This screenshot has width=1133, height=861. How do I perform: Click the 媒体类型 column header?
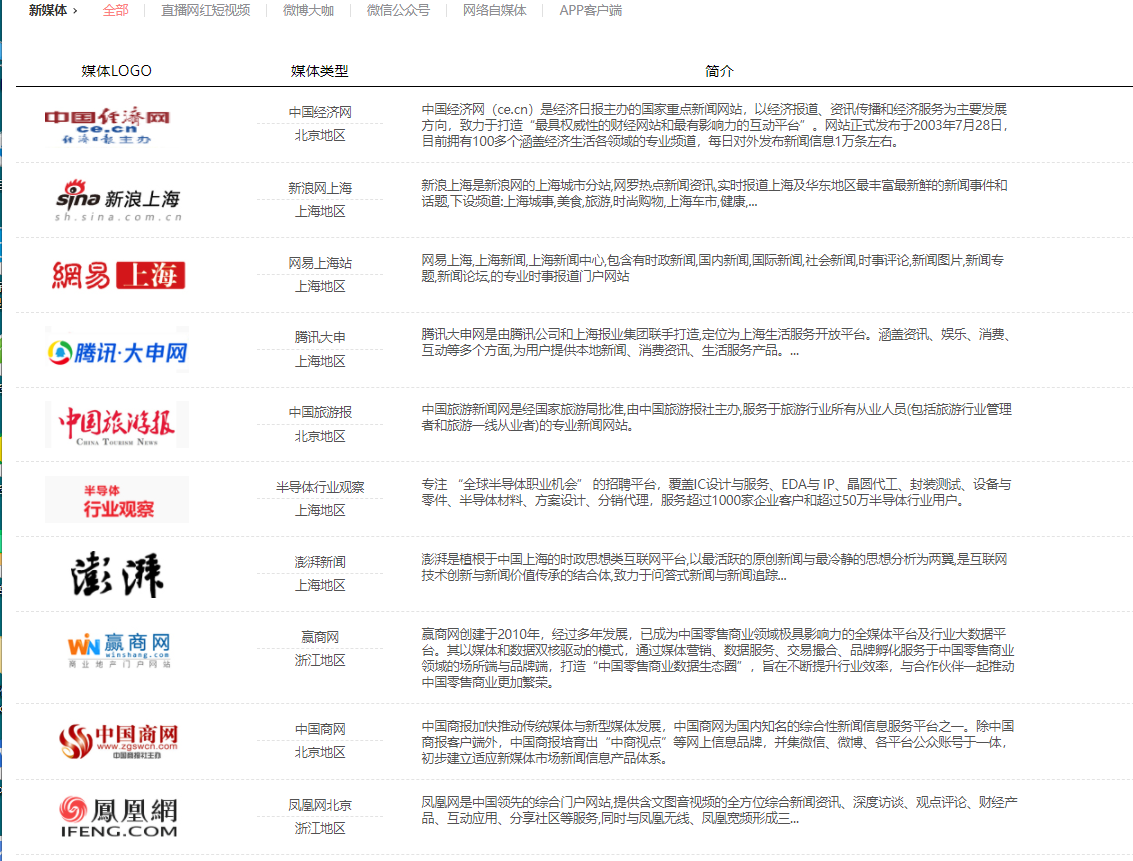click(319, 71)
